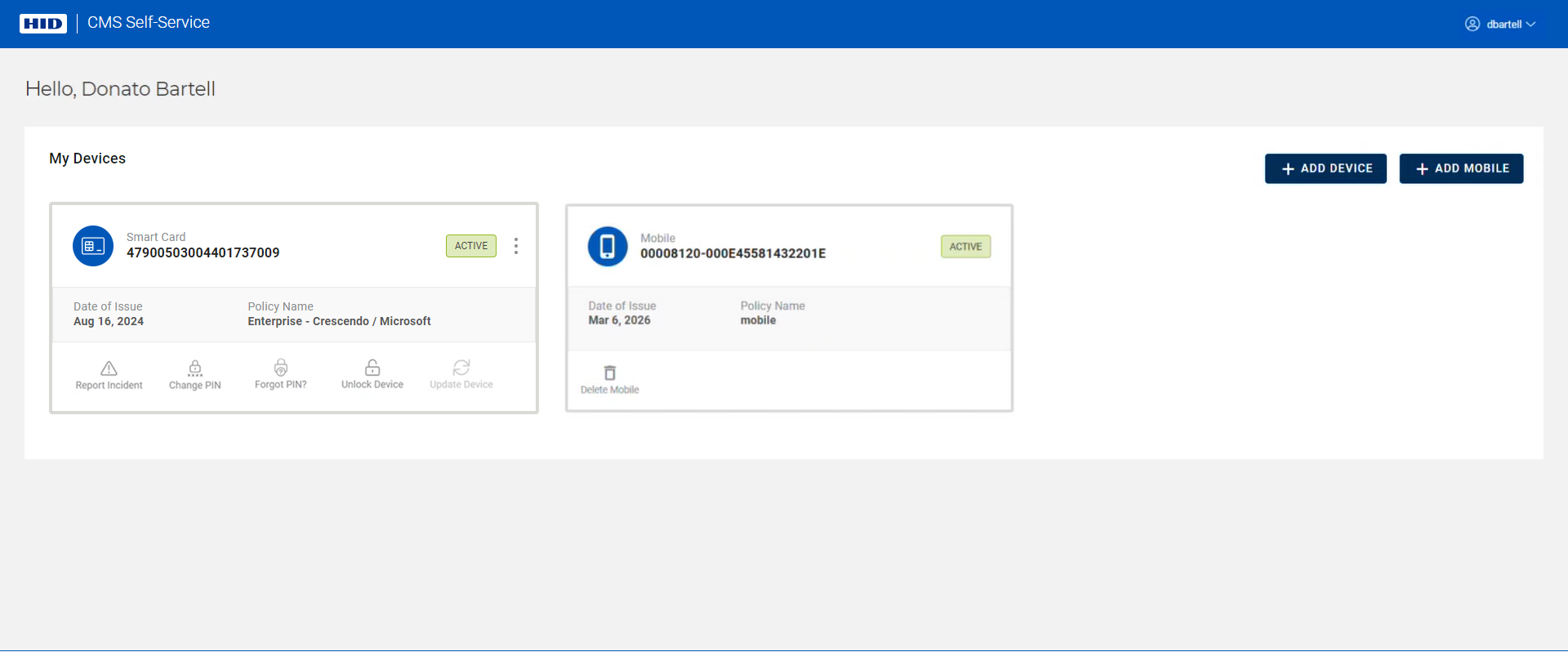Click the user profile avatar icon
Screen dimensions: 1568x652
pyautogui.click(x=1472, y=25)
